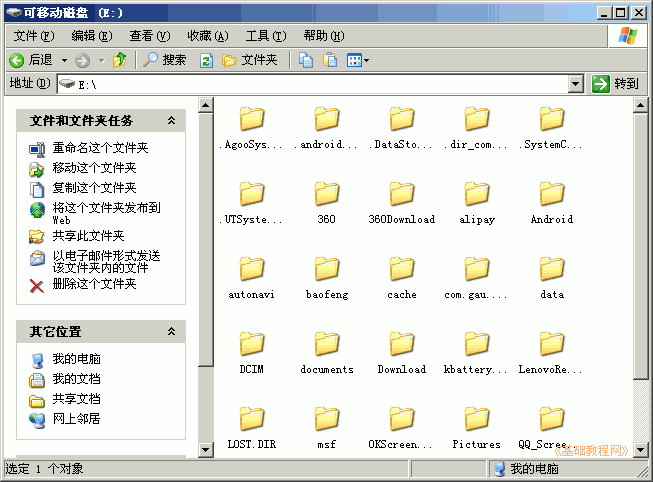This screenshot has width=653, height=482.
Task: Collapse the 其它位置 panel
Action: click(171, 332)
